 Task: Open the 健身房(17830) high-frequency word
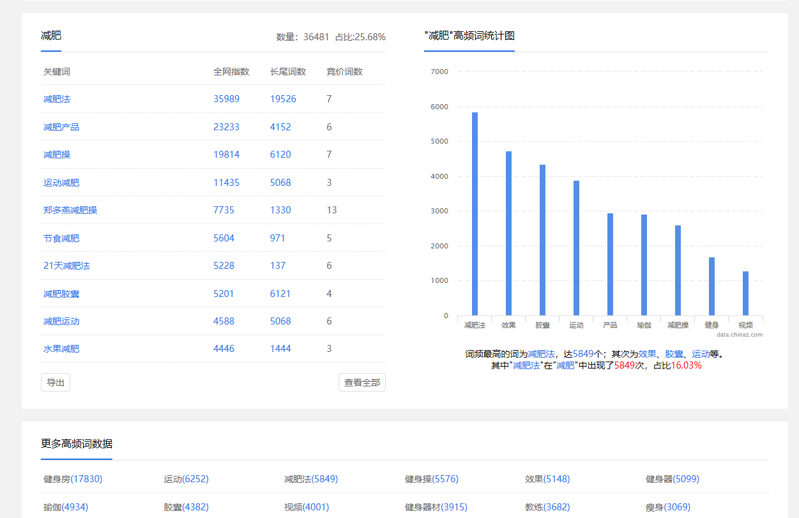coord(73,479)
